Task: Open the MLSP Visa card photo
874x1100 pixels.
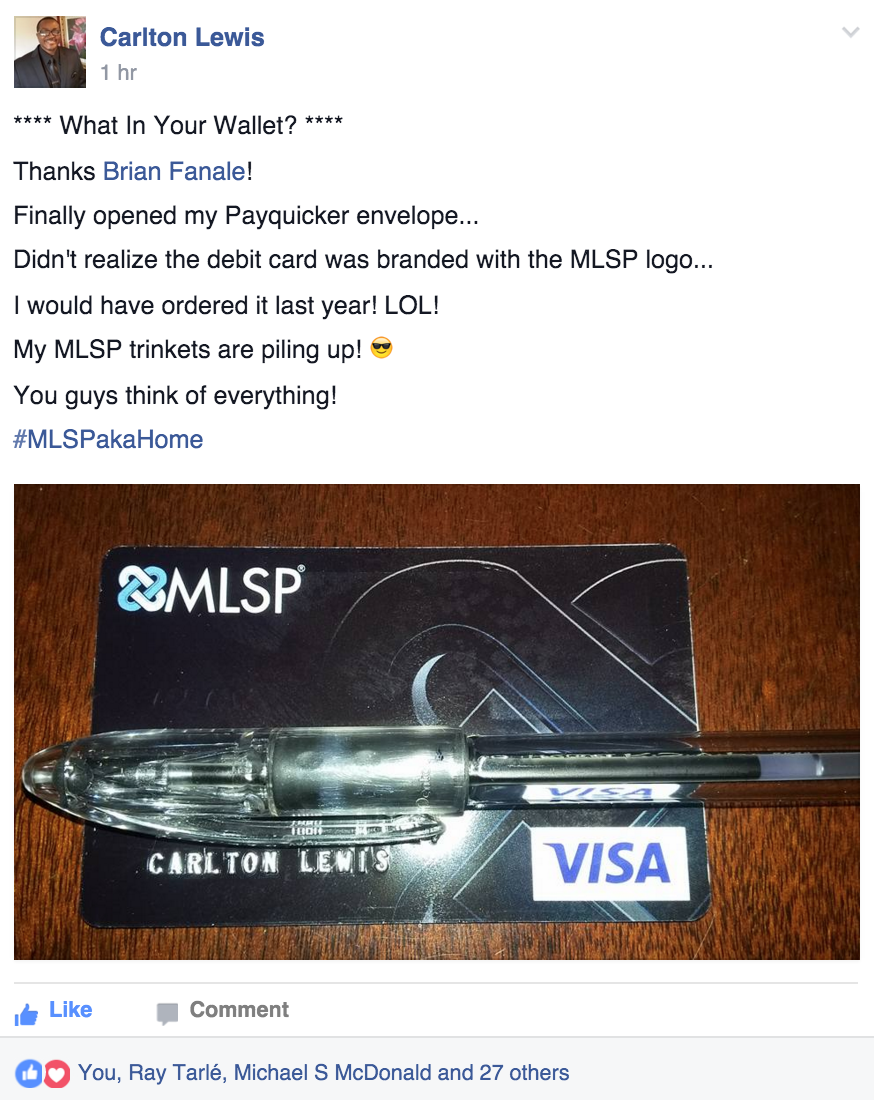Action: click(436, 721)
